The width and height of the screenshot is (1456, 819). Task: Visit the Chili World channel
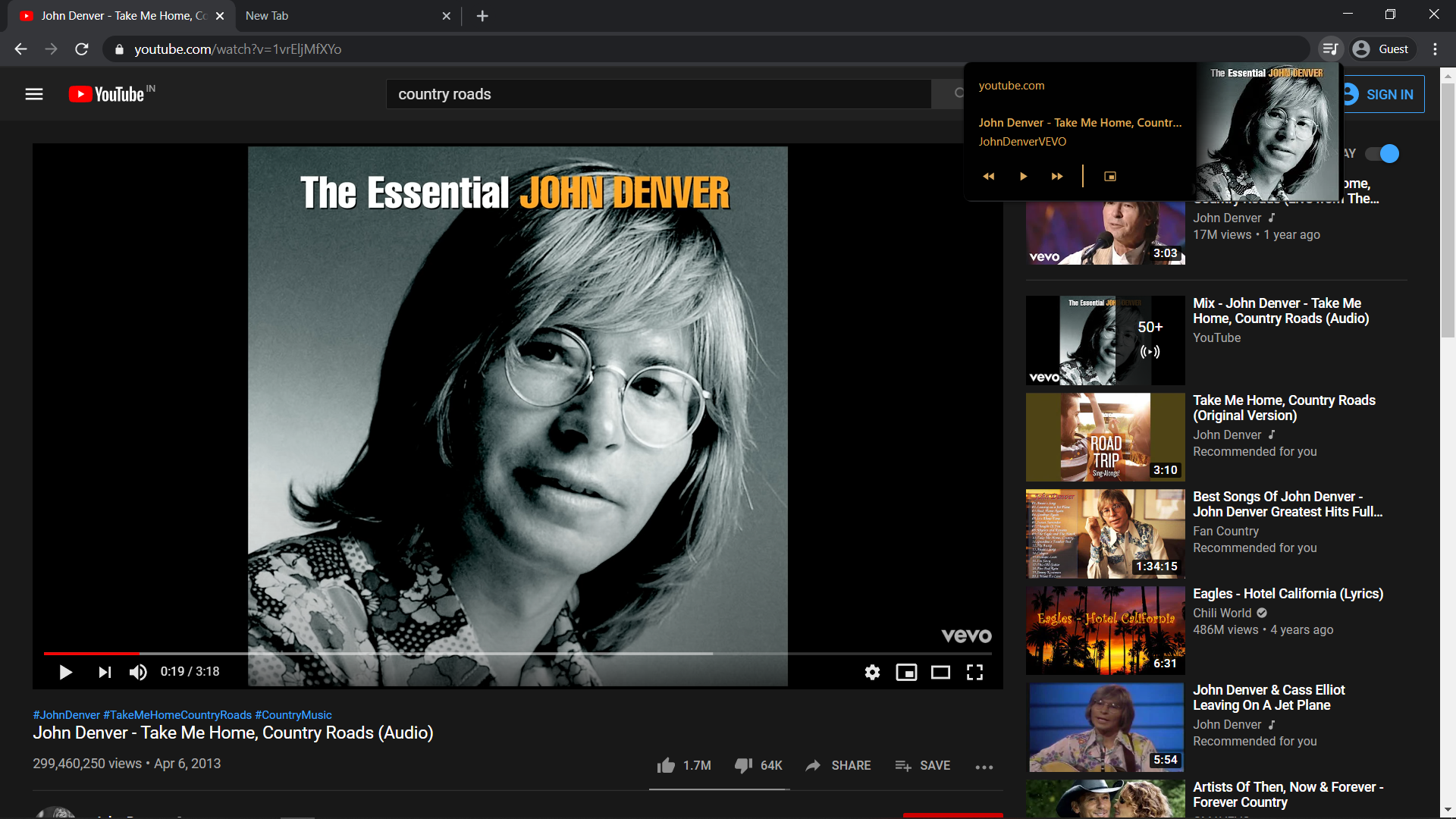click(1222, 613)
